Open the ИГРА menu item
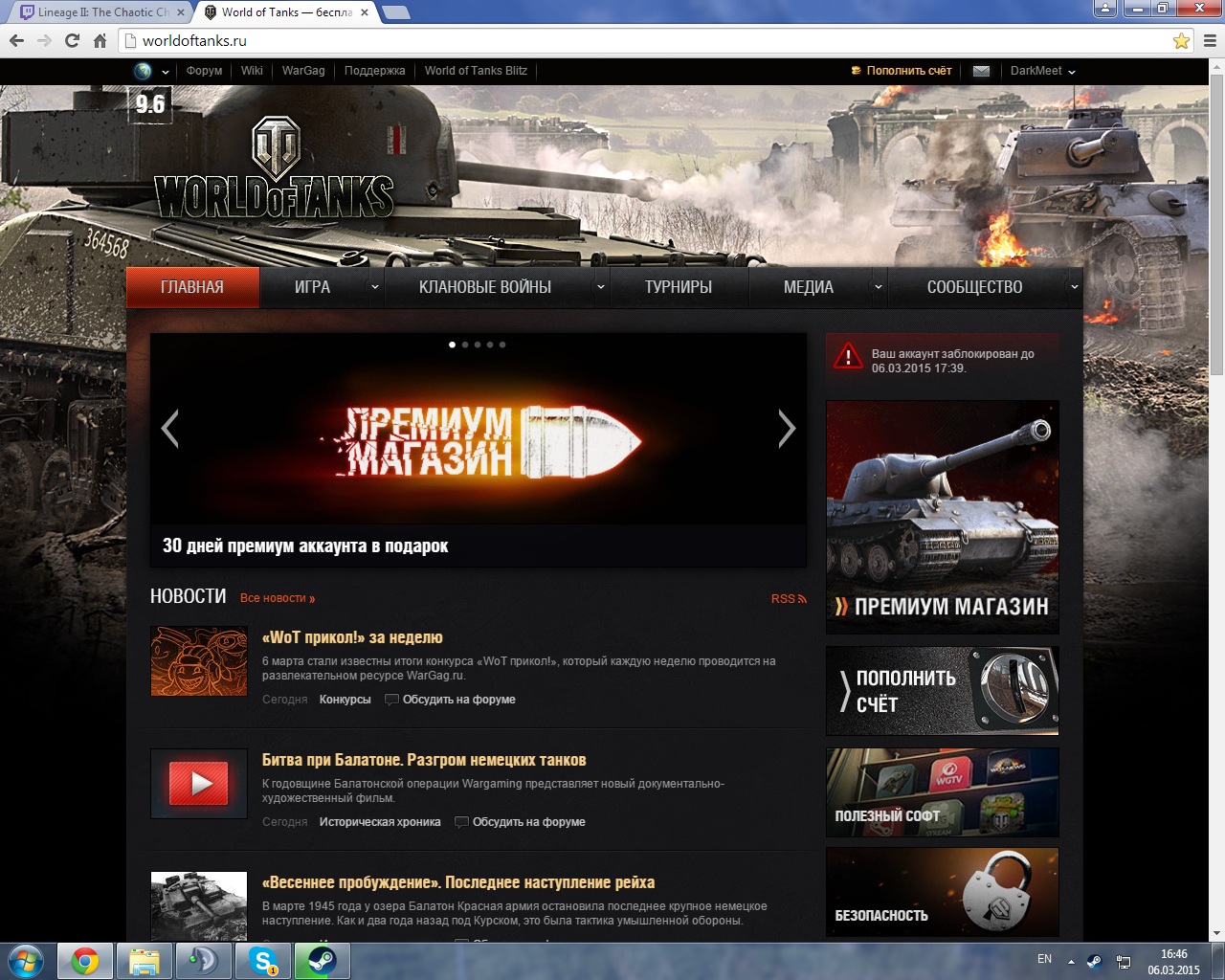This screenshot has height=980, width=1225. (313, 287)
